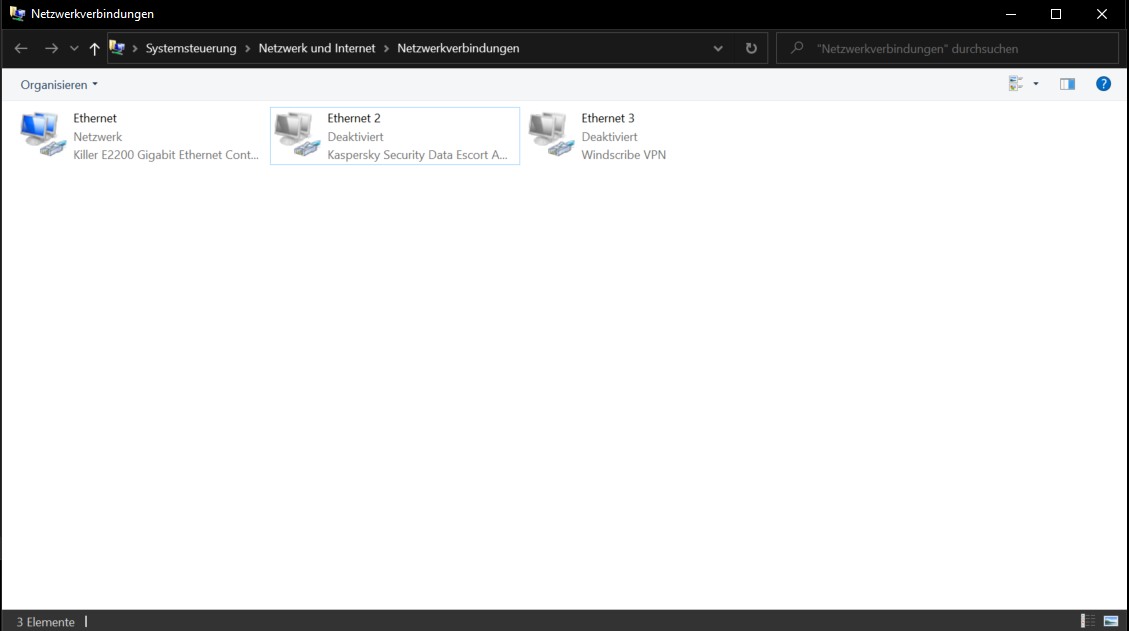Click the address bar network icon
The height and width of the screenshot is (631, 1129).
pyautogui.click(x=117, y=48)
